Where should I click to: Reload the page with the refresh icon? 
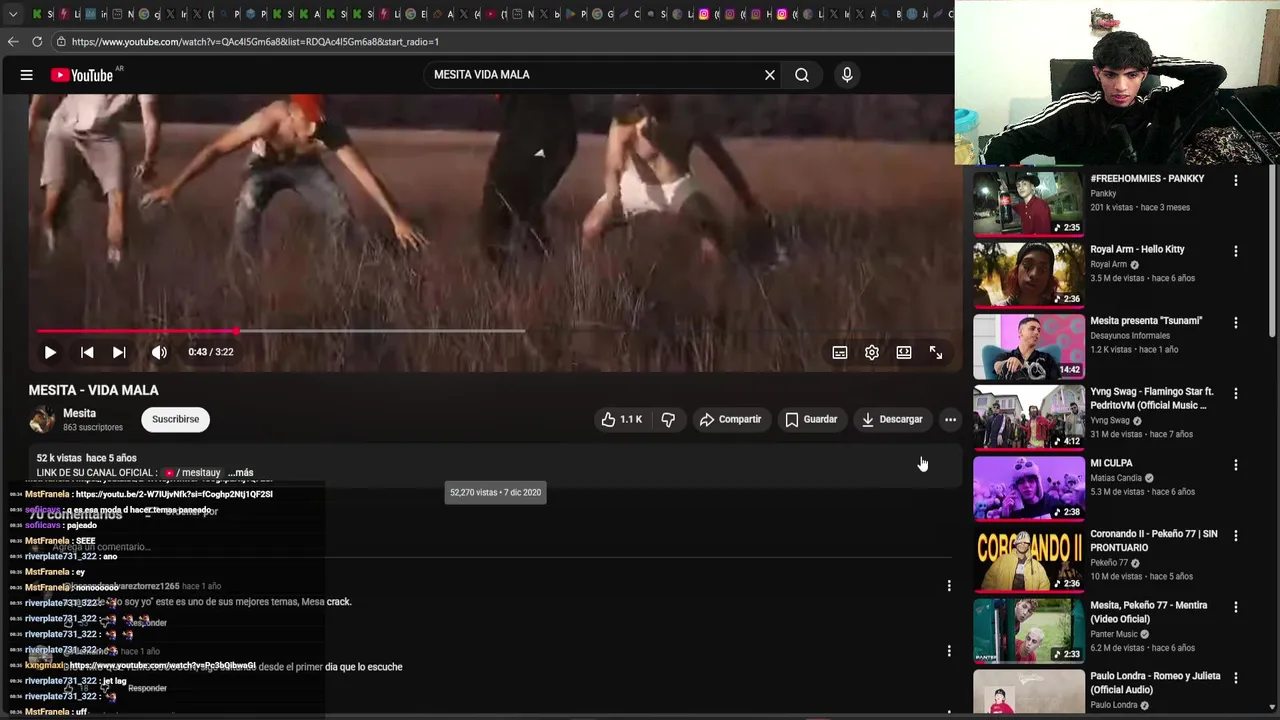coord(37,42)
